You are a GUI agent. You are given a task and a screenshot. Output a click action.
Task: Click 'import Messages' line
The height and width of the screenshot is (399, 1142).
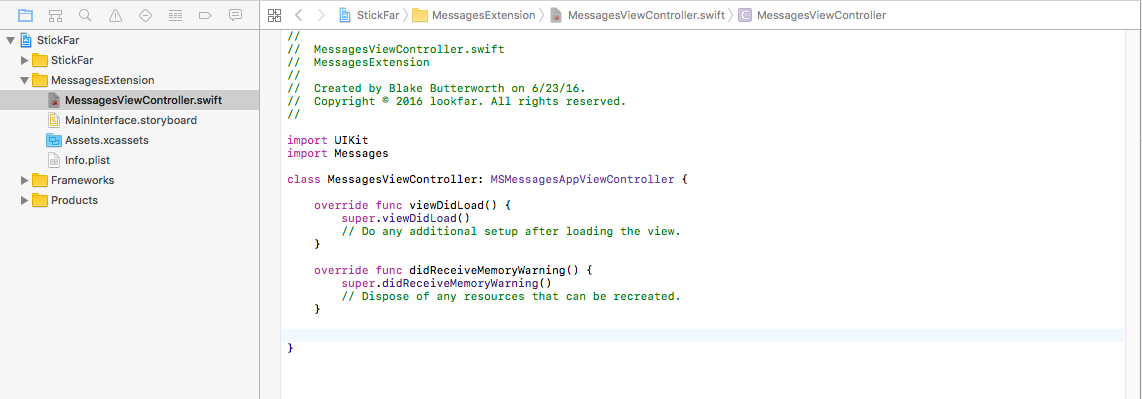click(x=338, y=154)
